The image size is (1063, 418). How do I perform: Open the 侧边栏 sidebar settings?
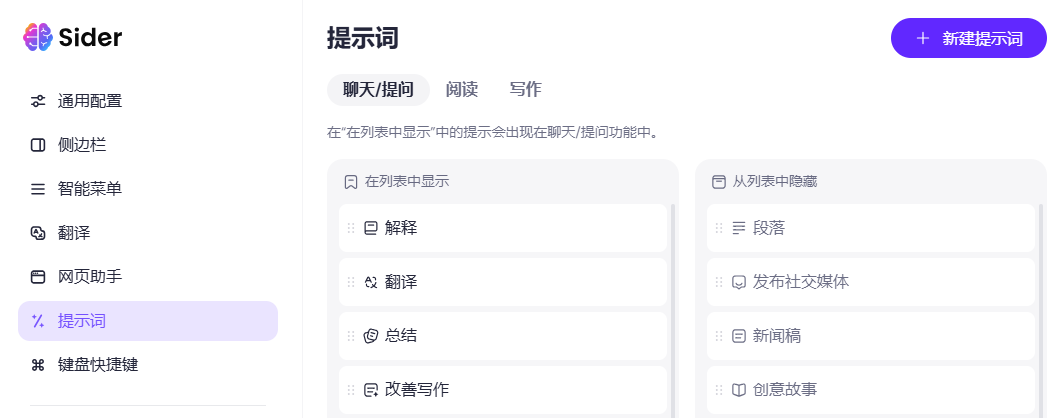pyautogui.click(x=82, y=145)
